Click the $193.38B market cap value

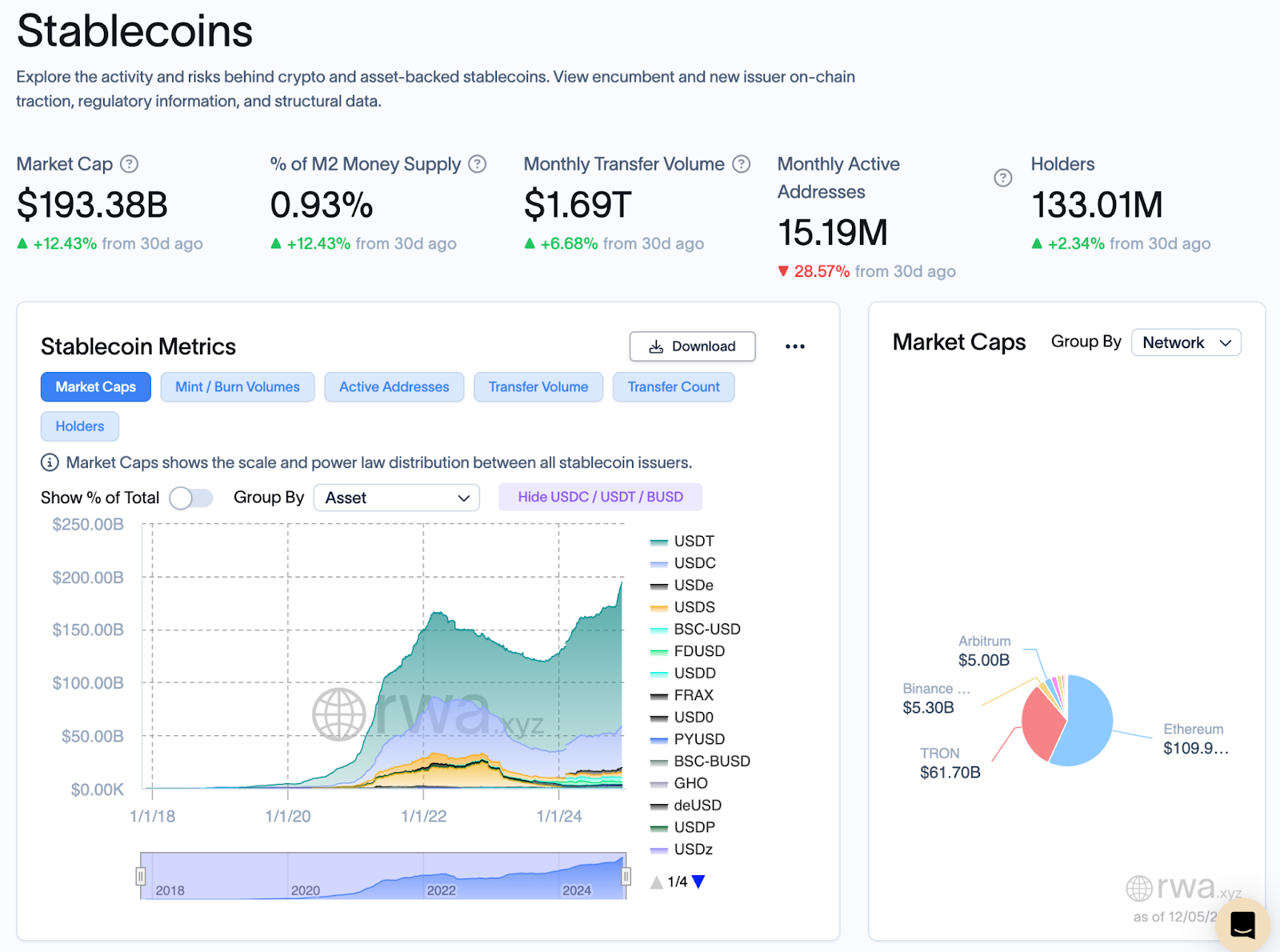[x=92, y=205]
